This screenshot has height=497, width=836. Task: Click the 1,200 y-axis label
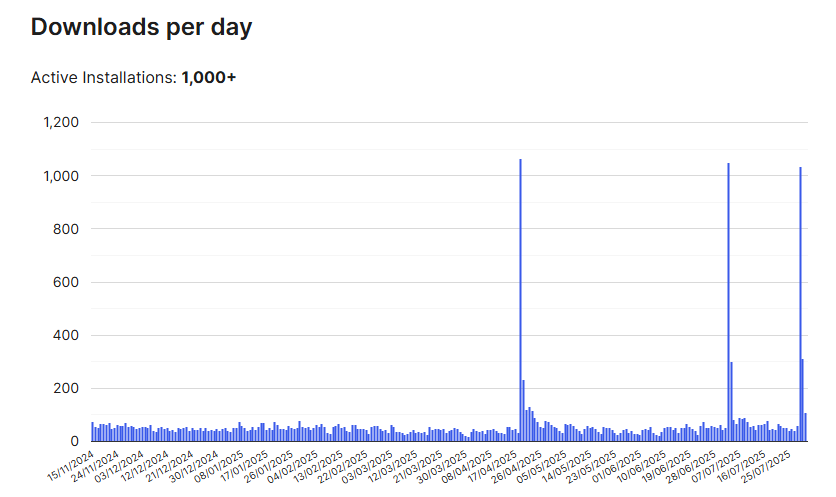pyautogui.click(x=60, y=122)
